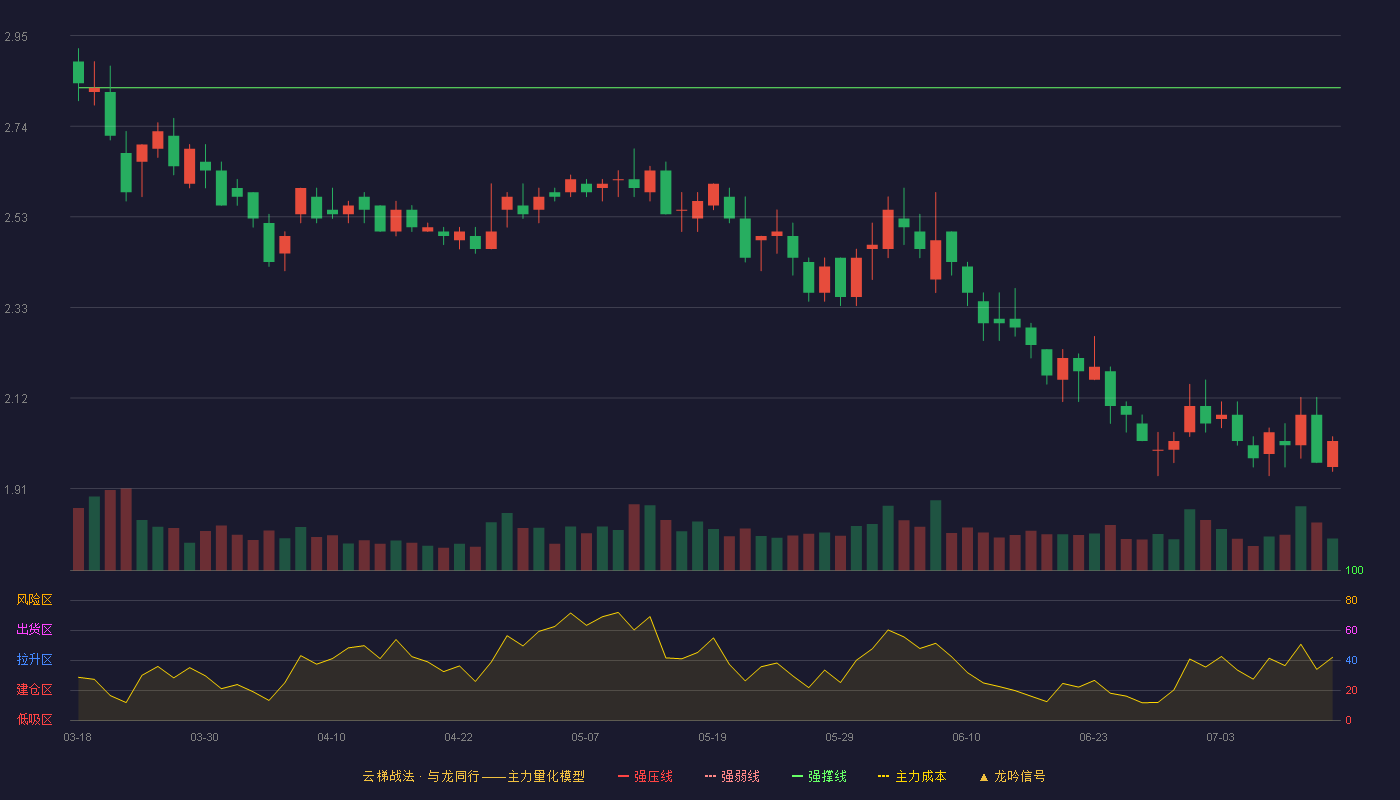Viewport: 1400px width, 800px height.
Task: Click the 06-23 date label
Action: point(1093,737)
